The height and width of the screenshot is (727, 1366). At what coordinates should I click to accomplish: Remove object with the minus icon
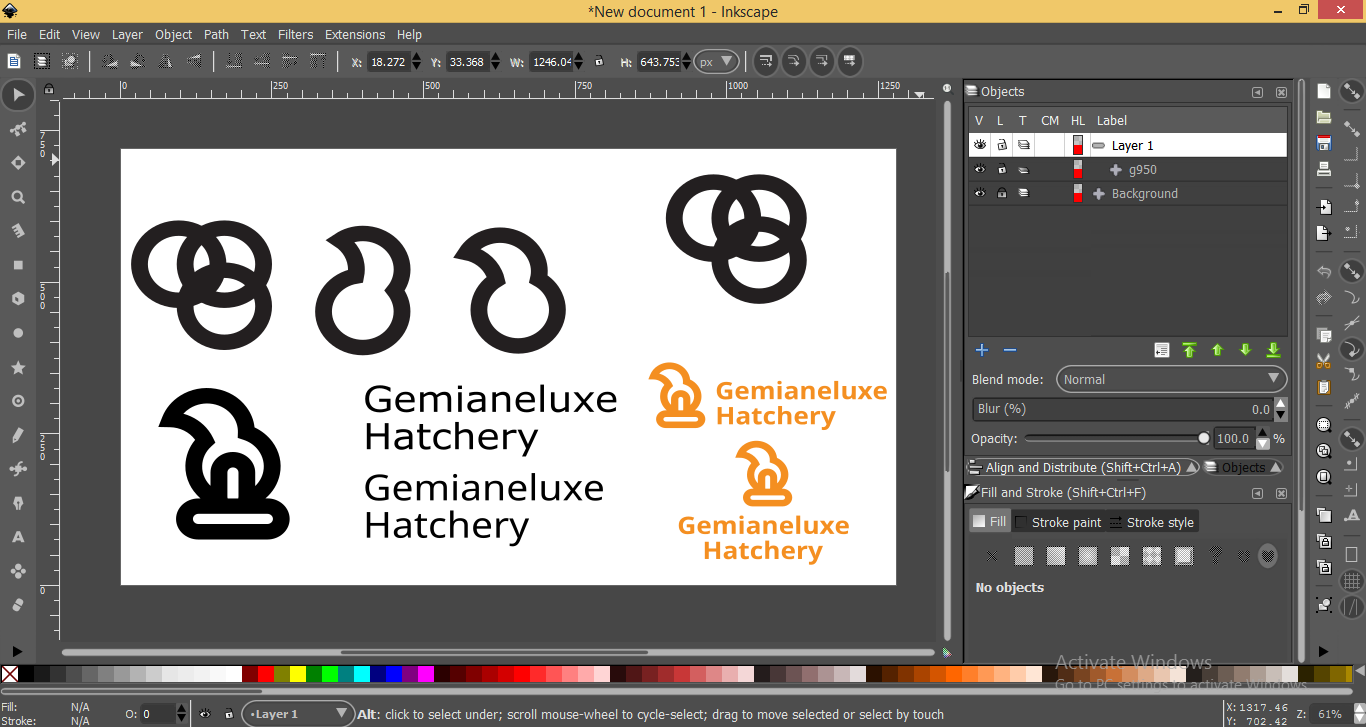click(x=1010, y=350)
